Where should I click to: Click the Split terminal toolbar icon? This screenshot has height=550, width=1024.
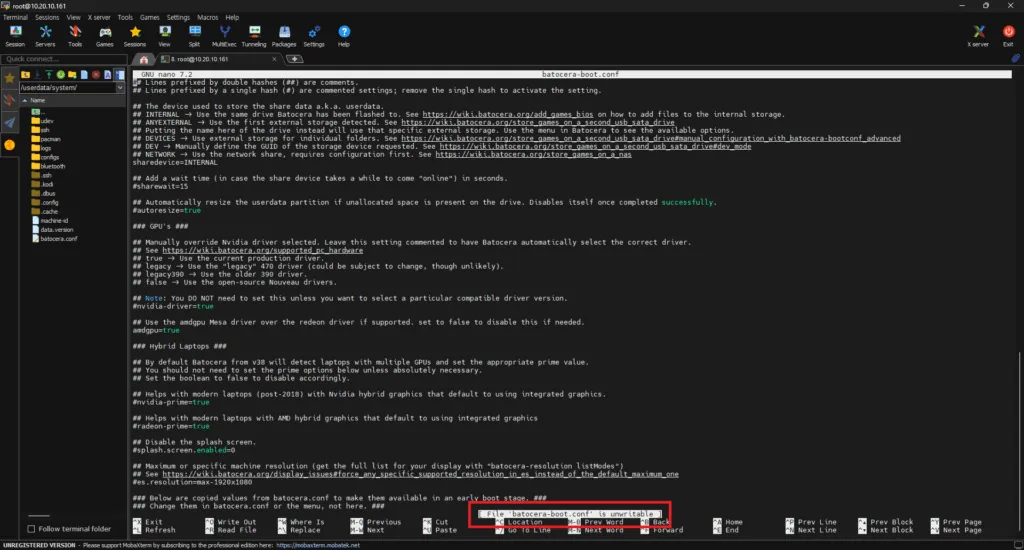coord(195,36)
